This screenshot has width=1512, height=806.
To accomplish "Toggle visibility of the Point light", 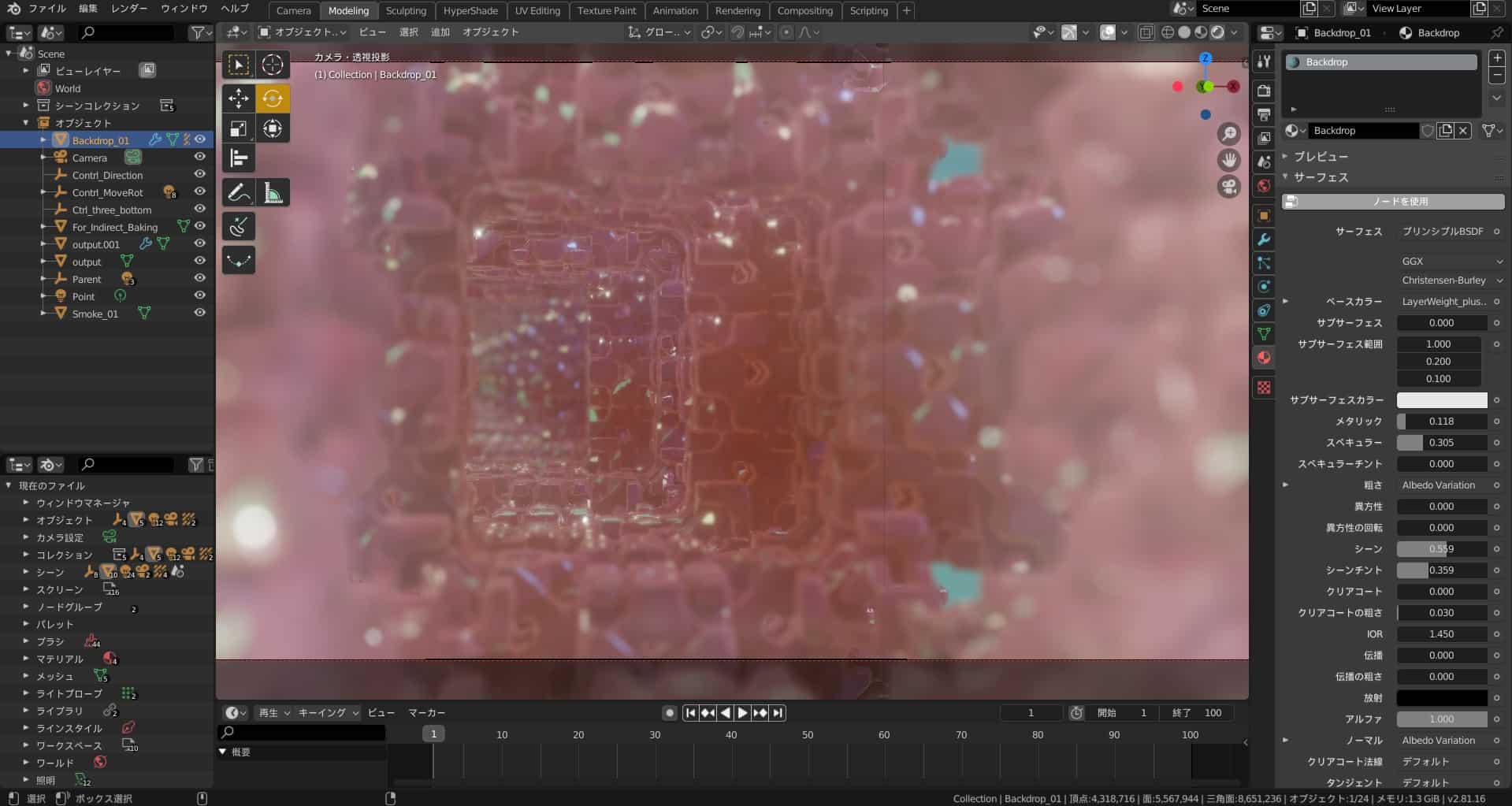I will pos(200,295).
